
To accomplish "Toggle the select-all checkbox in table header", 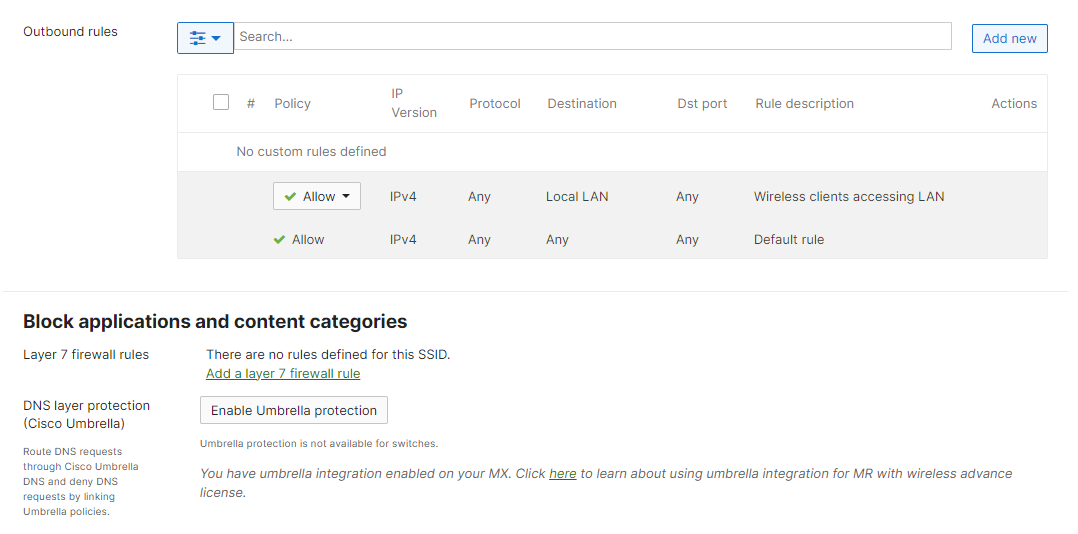I will pos(221,102).
